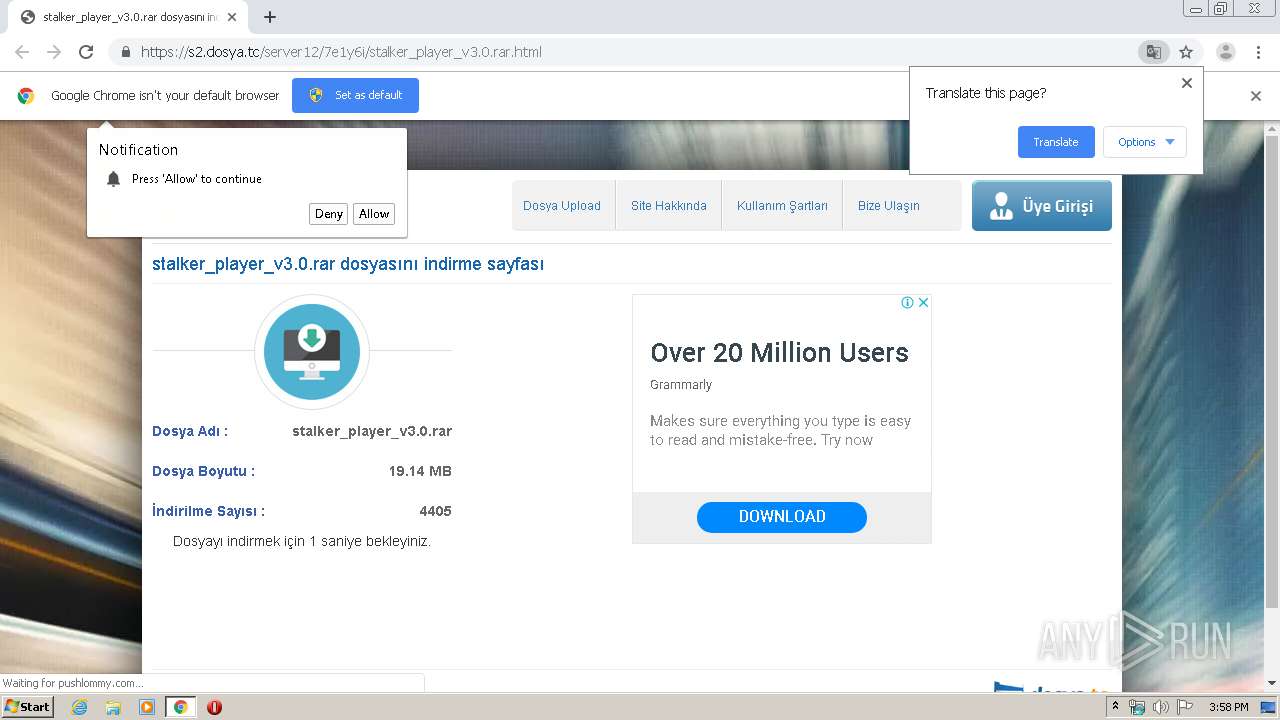This screenshot has height=720, width=1280.
Task: Go back using browser back arrow
Action: click(x=22, y=52)
